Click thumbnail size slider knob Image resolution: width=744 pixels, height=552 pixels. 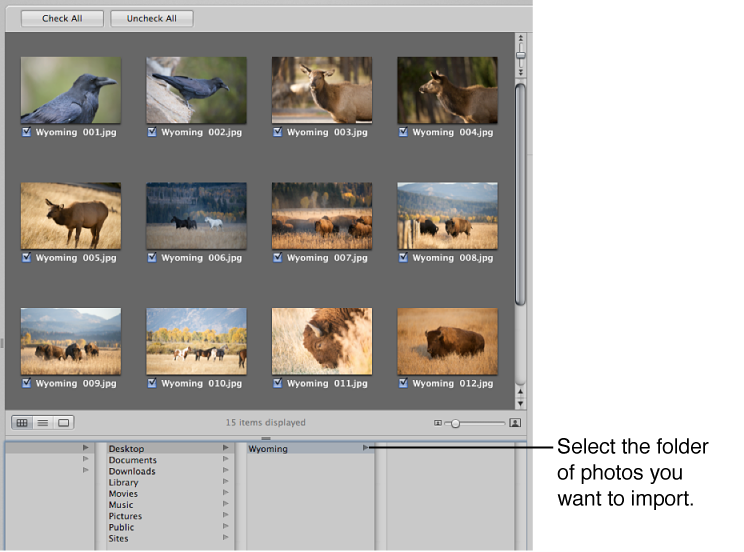[x=455, y=423]
